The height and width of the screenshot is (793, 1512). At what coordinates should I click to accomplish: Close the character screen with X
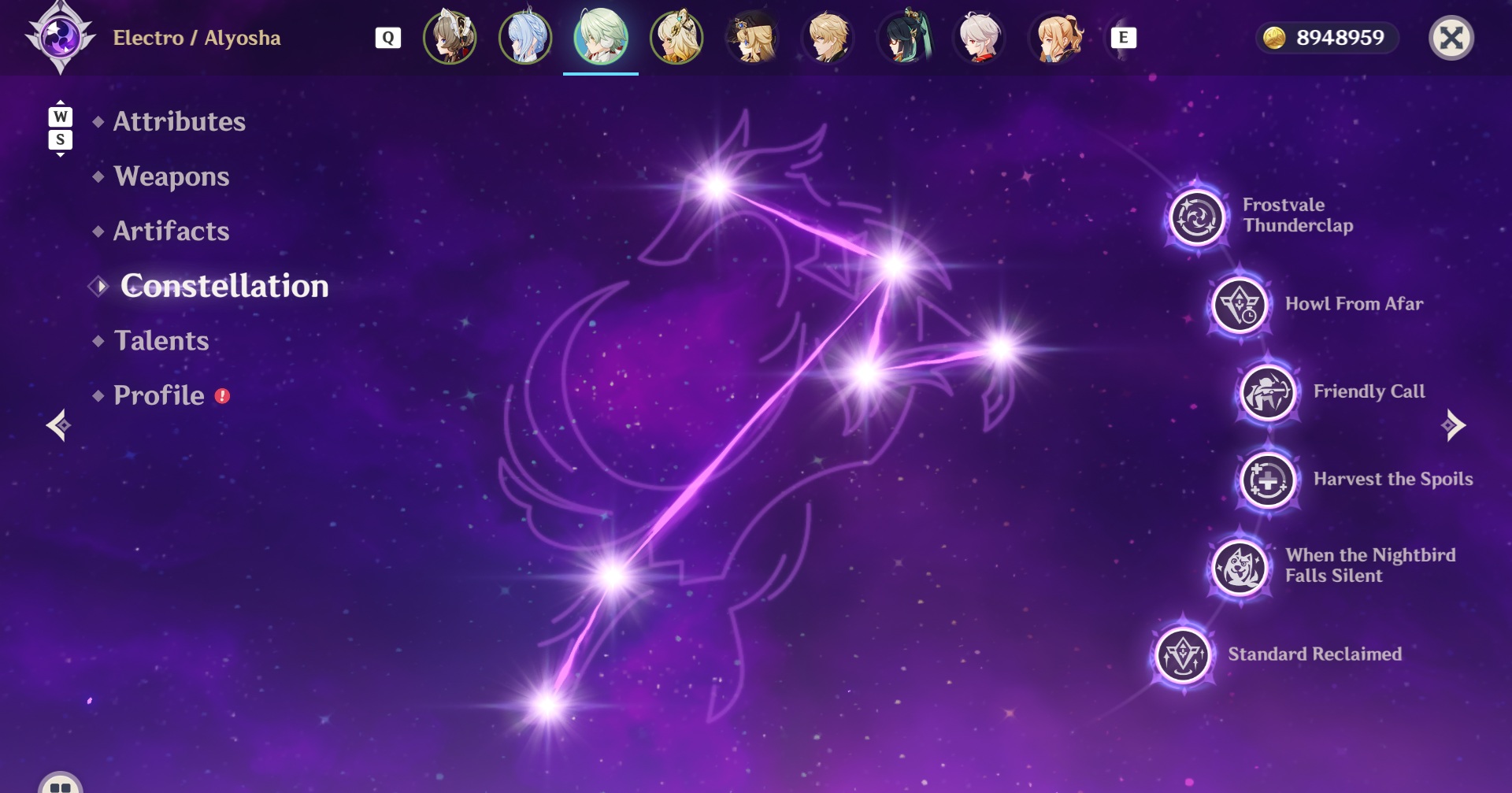[x=1451, y=38]
